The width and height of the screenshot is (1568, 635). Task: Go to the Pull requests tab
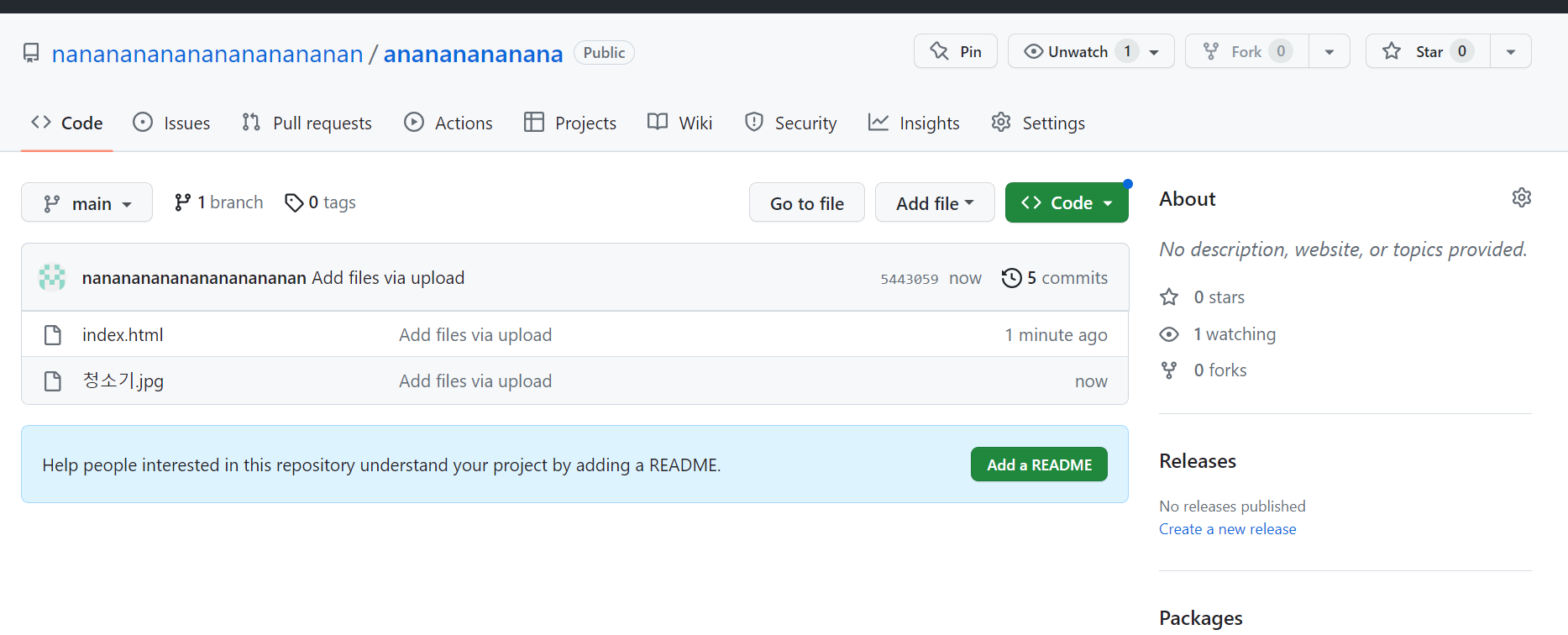click(x=307, y=123)
